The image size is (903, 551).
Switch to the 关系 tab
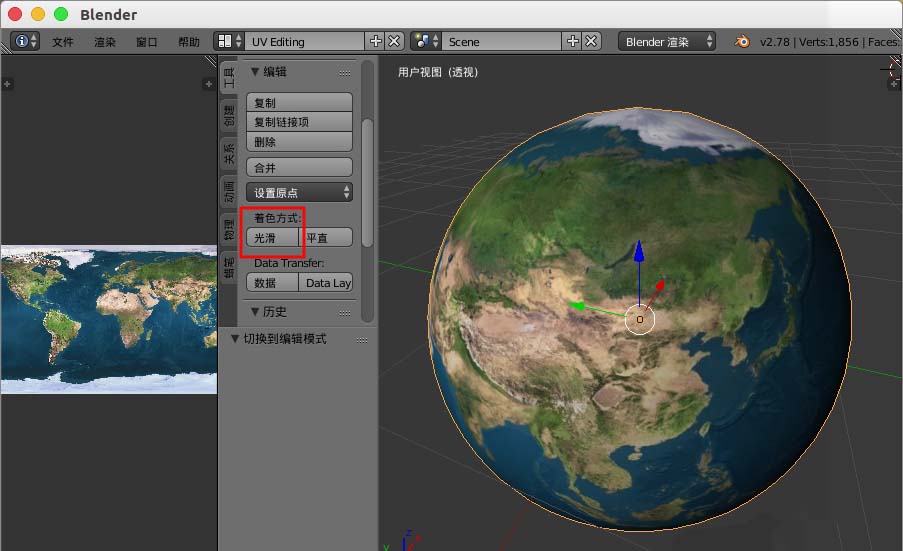pos(229,153)
